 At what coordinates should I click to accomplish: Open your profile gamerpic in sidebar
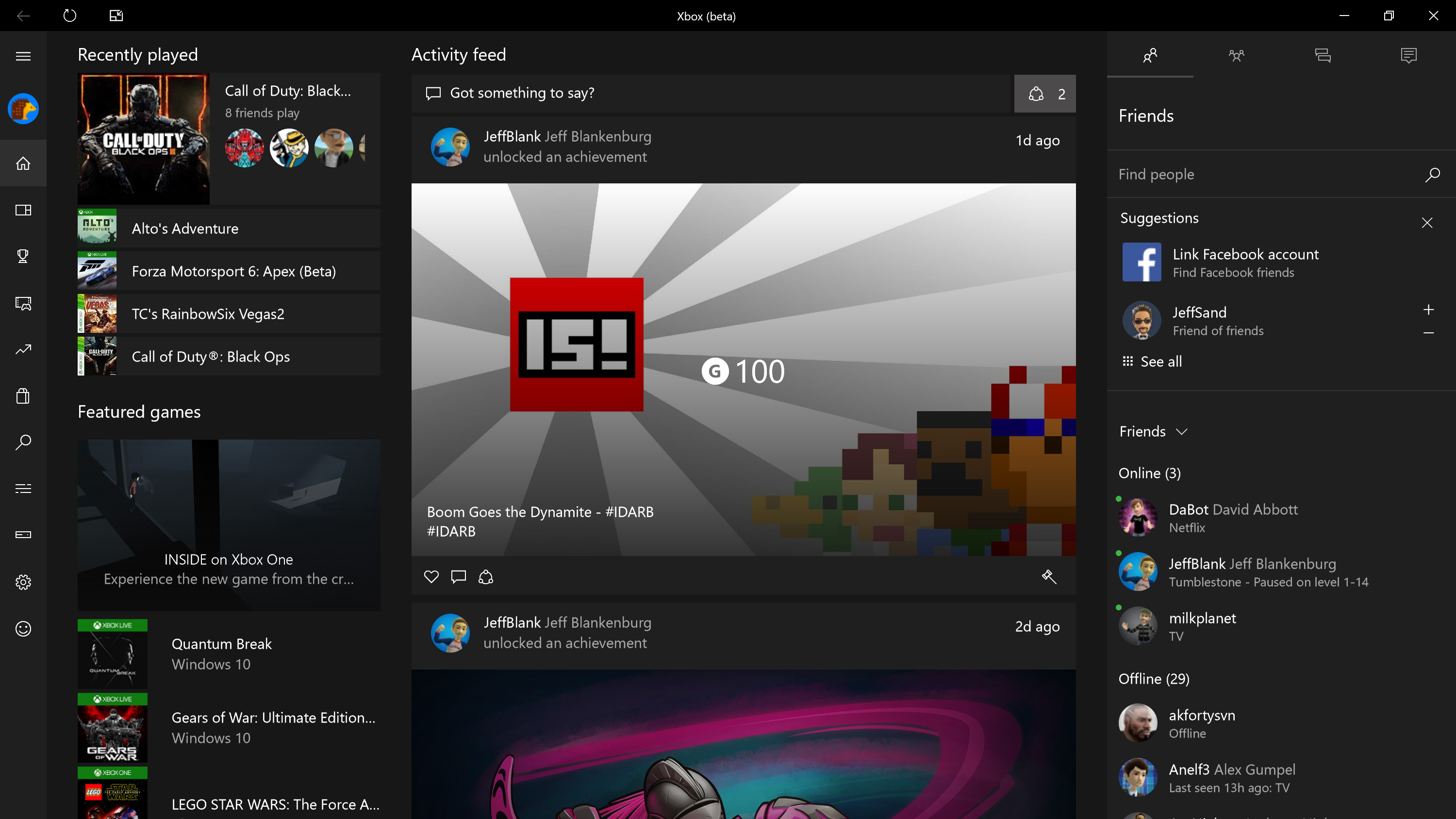click(23, 109)
